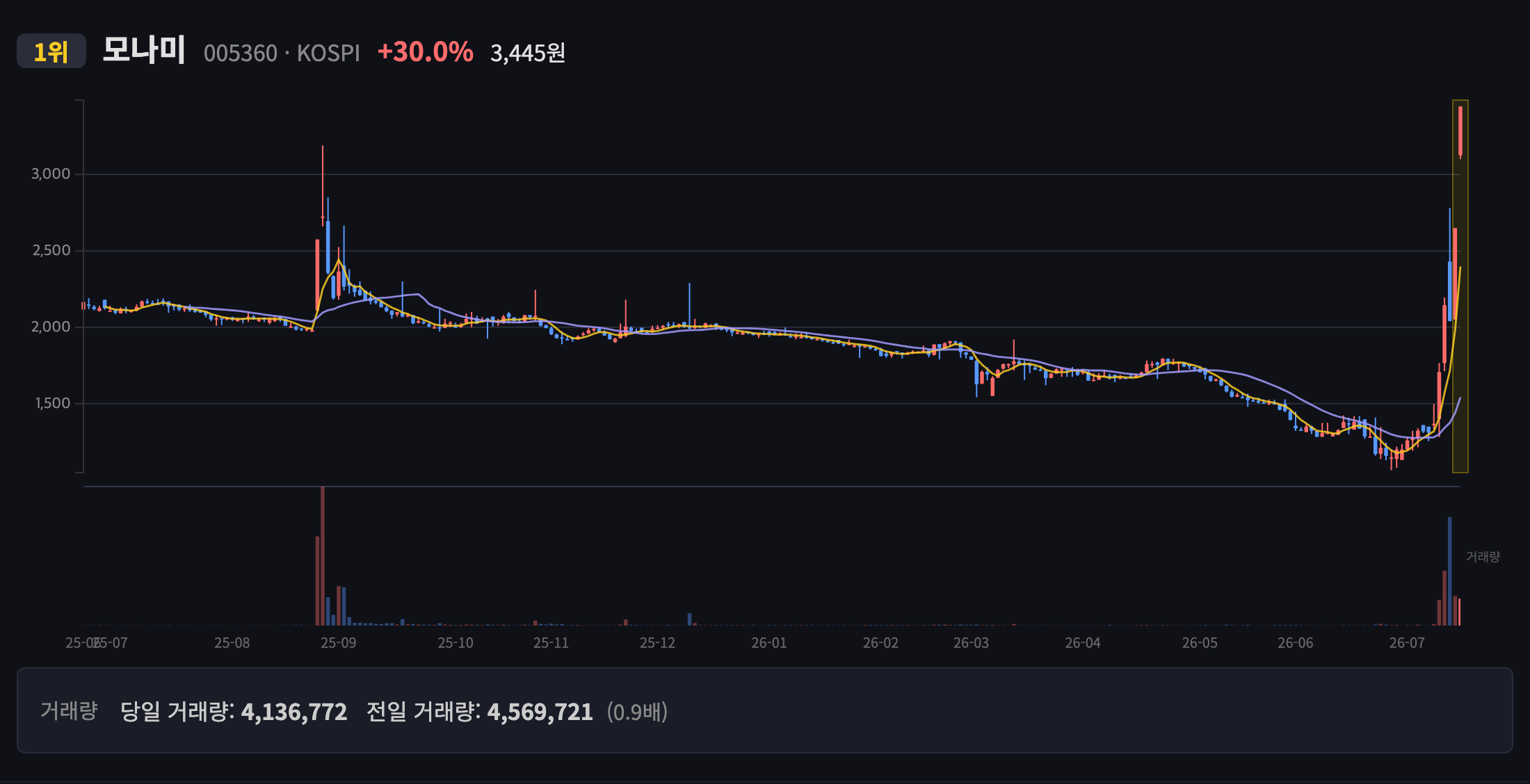Click the 26-06 date axis label
Image resolution: width=1530 pixels, height=784 pixels.
pos(1296,643)
